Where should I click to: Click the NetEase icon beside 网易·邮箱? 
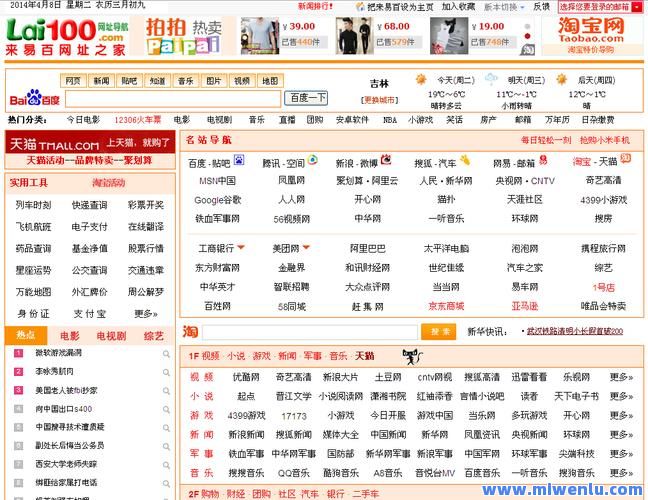pos(543,160)
